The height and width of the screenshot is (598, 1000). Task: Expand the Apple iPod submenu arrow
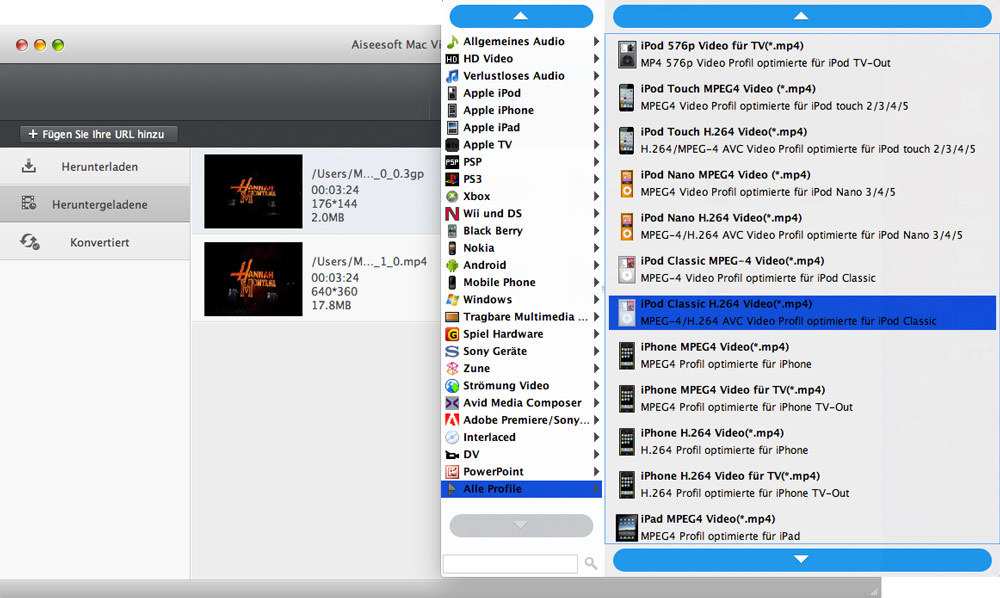coord(596,93)
